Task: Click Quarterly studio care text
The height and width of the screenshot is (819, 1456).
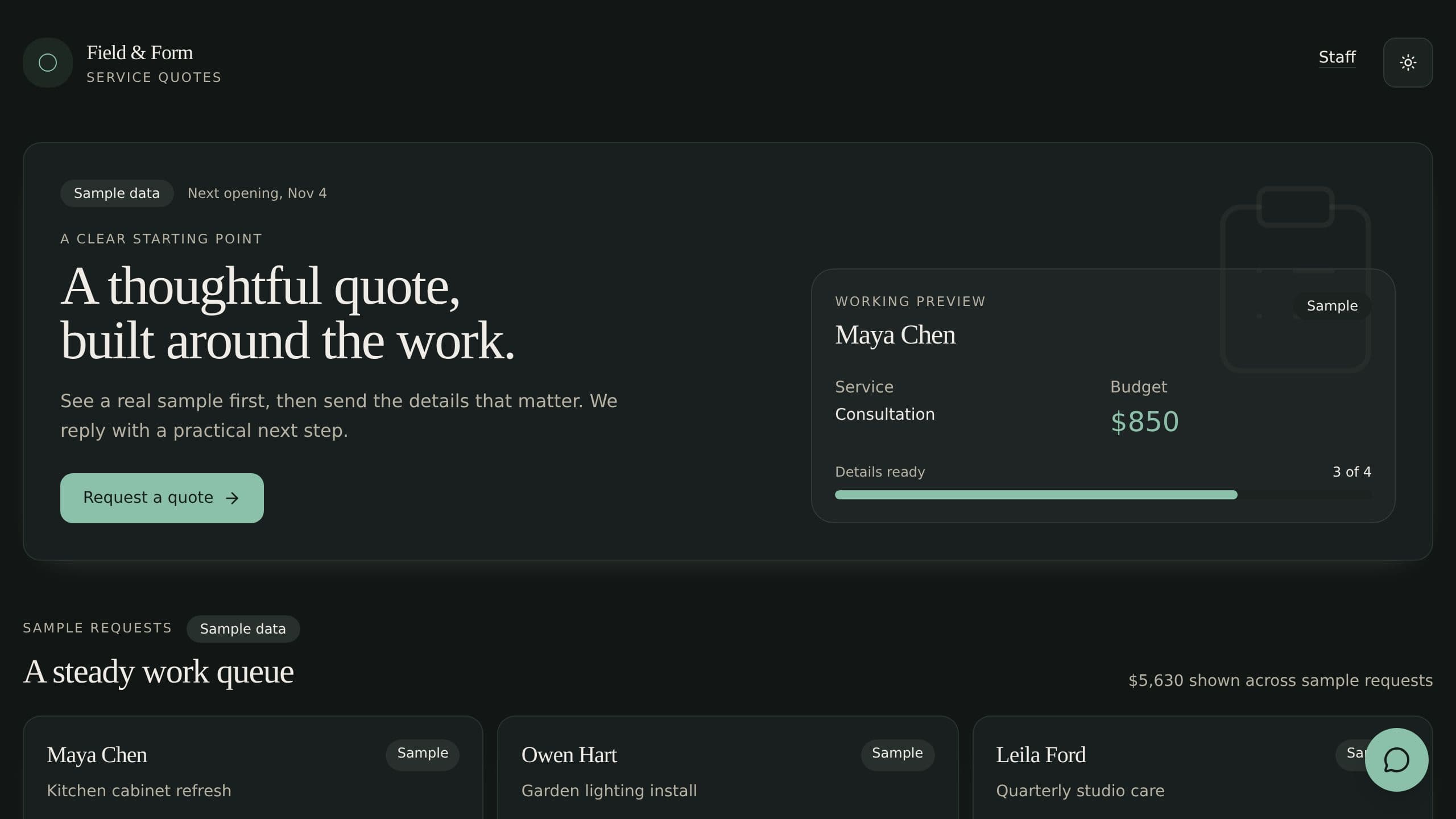Action: pyautogui.click(x=1080, y=791)
